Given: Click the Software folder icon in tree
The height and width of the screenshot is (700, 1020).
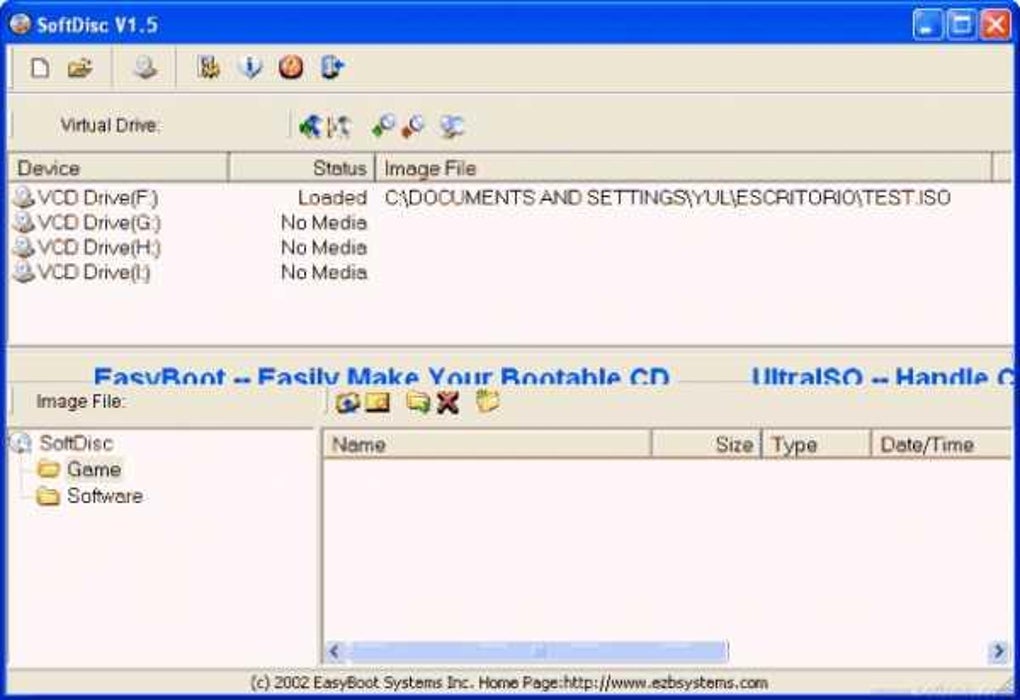Looking at the screenshot, I should pyautogui.click(x=48, y=496).
